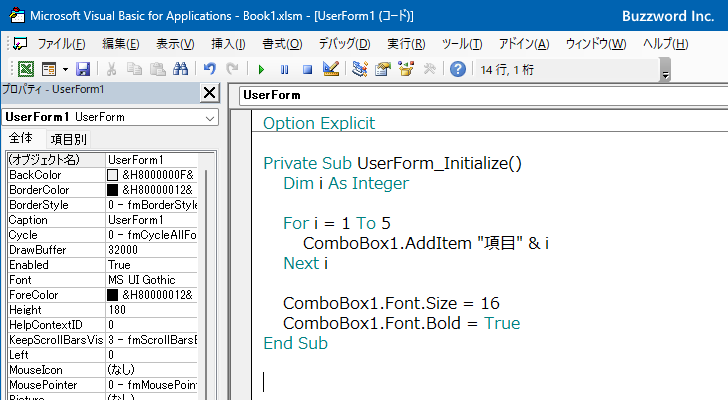Open the ヘルプ(H) menu
Screen dimensions: 728x400
point(665,44)
